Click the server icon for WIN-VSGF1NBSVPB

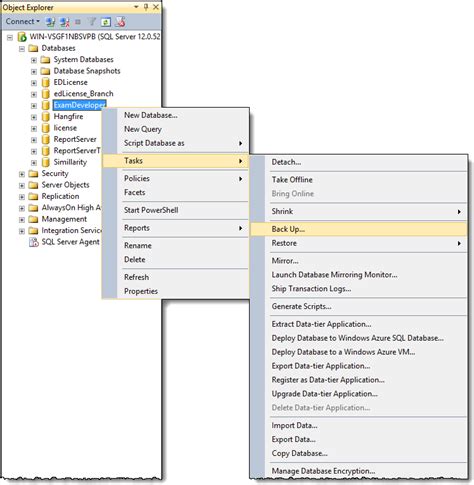point(22,37)
